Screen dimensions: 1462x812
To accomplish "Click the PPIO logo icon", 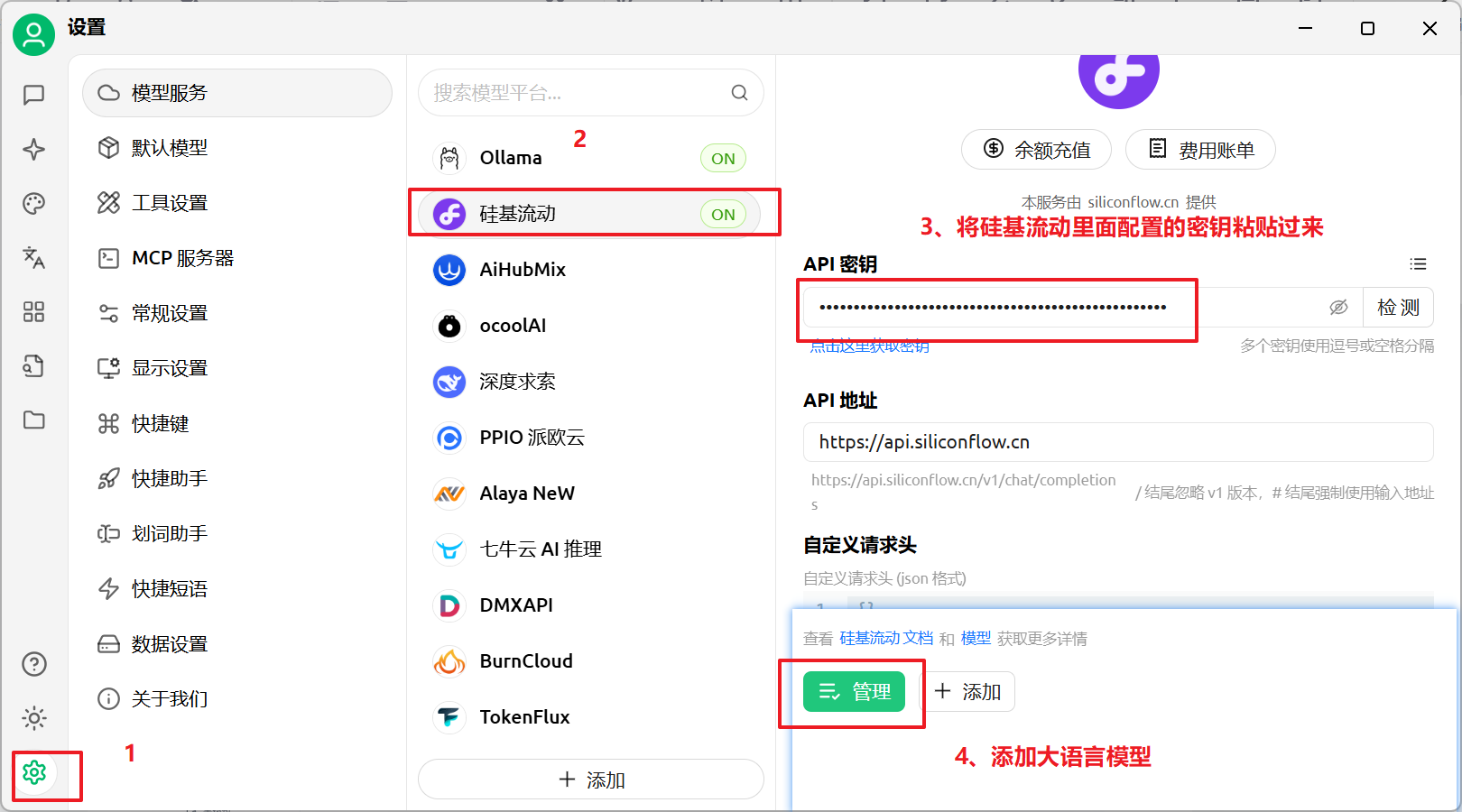I will click(449, 438).
